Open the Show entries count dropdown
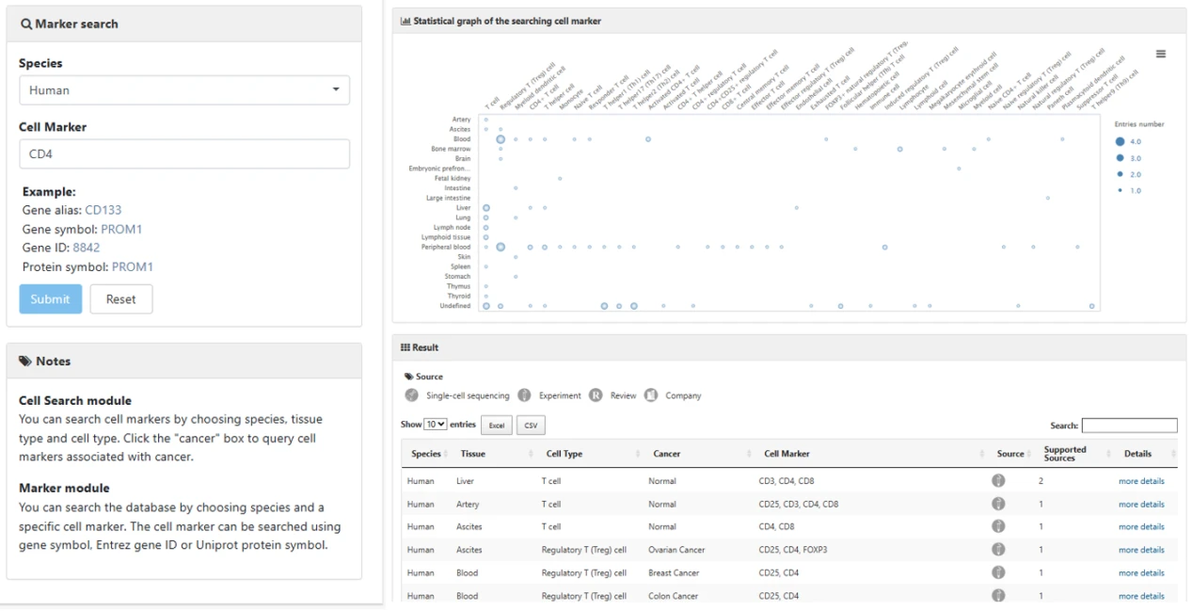 435,425
